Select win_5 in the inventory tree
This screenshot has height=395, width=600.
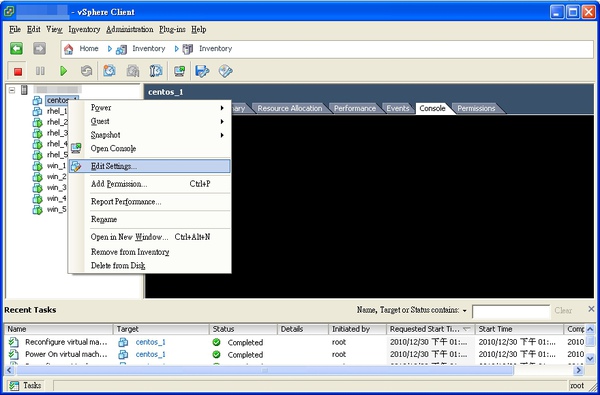57,210
